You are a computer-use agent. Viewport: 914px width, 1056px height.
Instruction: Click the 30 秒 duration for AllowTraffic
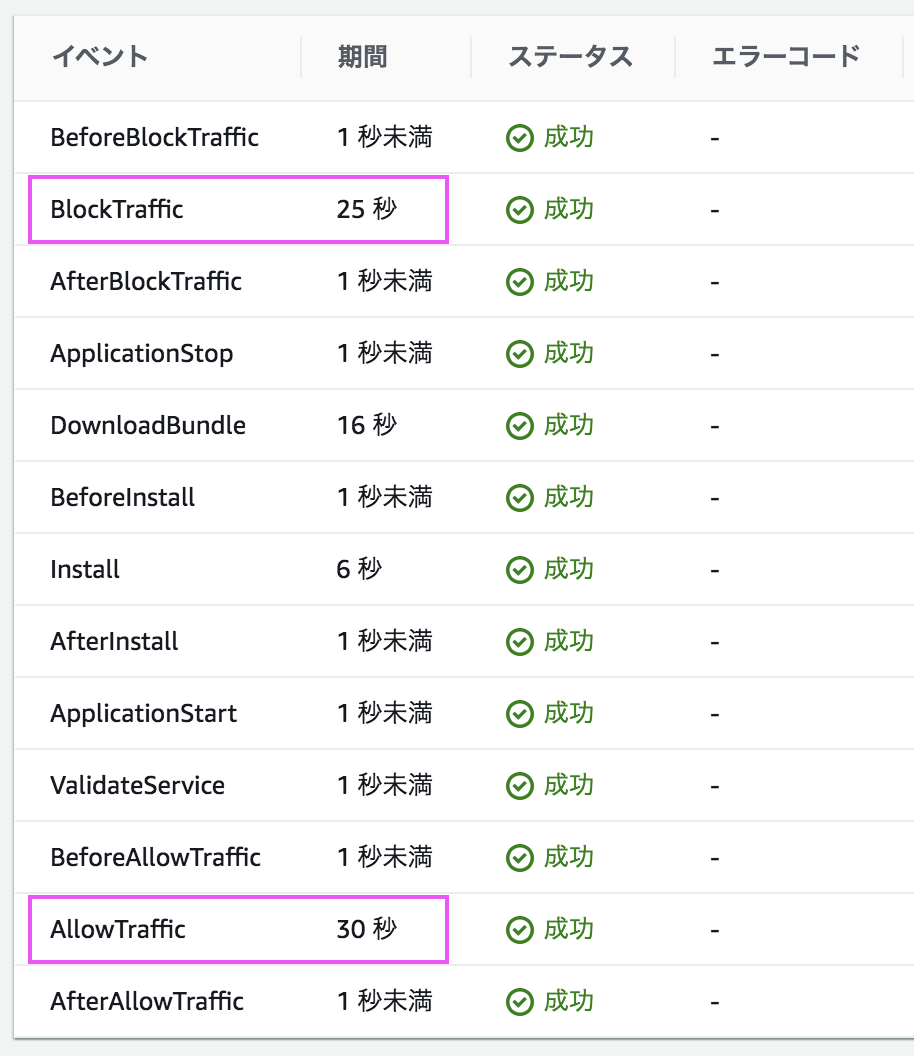(367, 929)
